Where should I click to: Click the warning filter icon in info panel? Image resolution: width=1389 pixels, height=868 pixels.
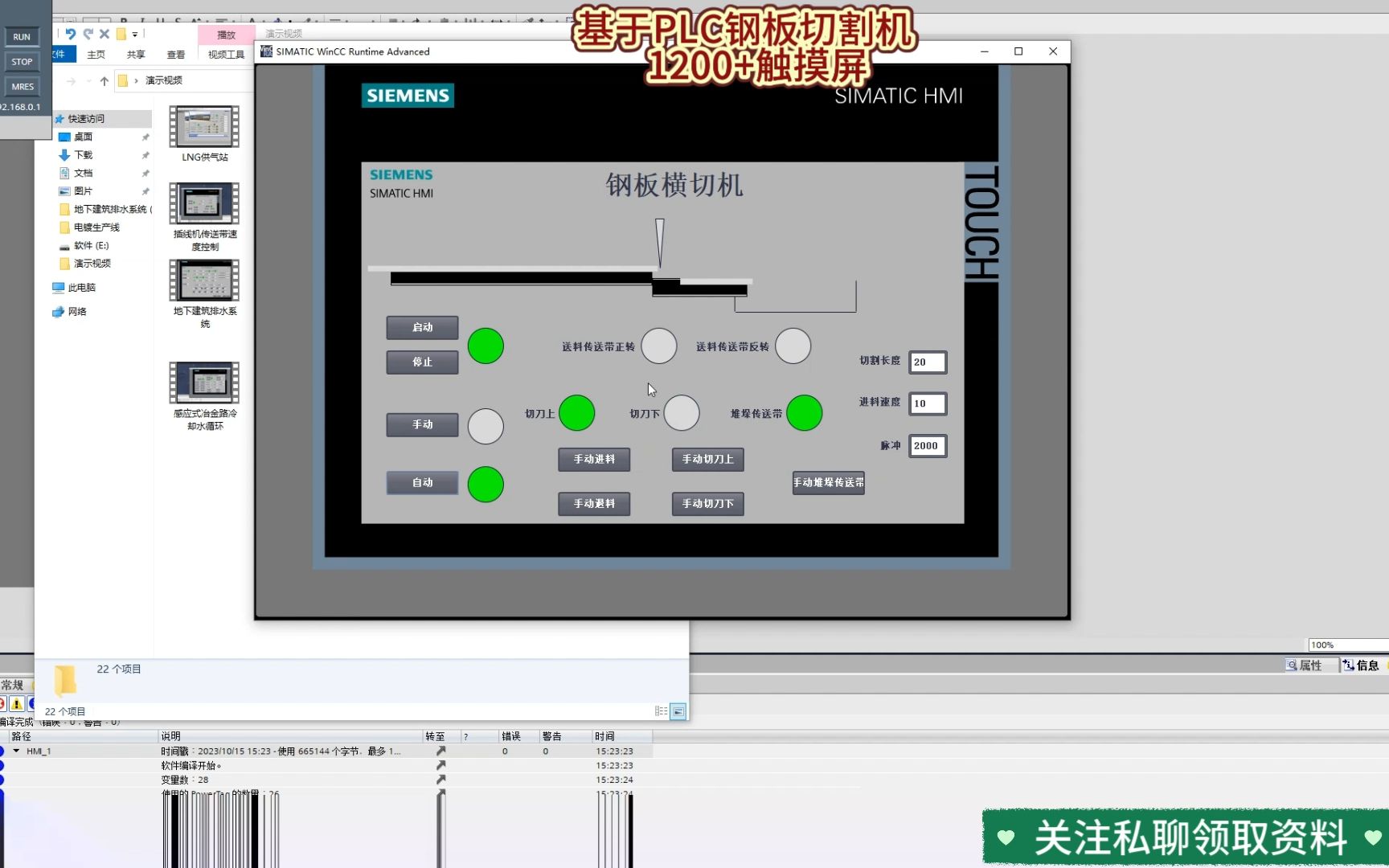(16, 704)
